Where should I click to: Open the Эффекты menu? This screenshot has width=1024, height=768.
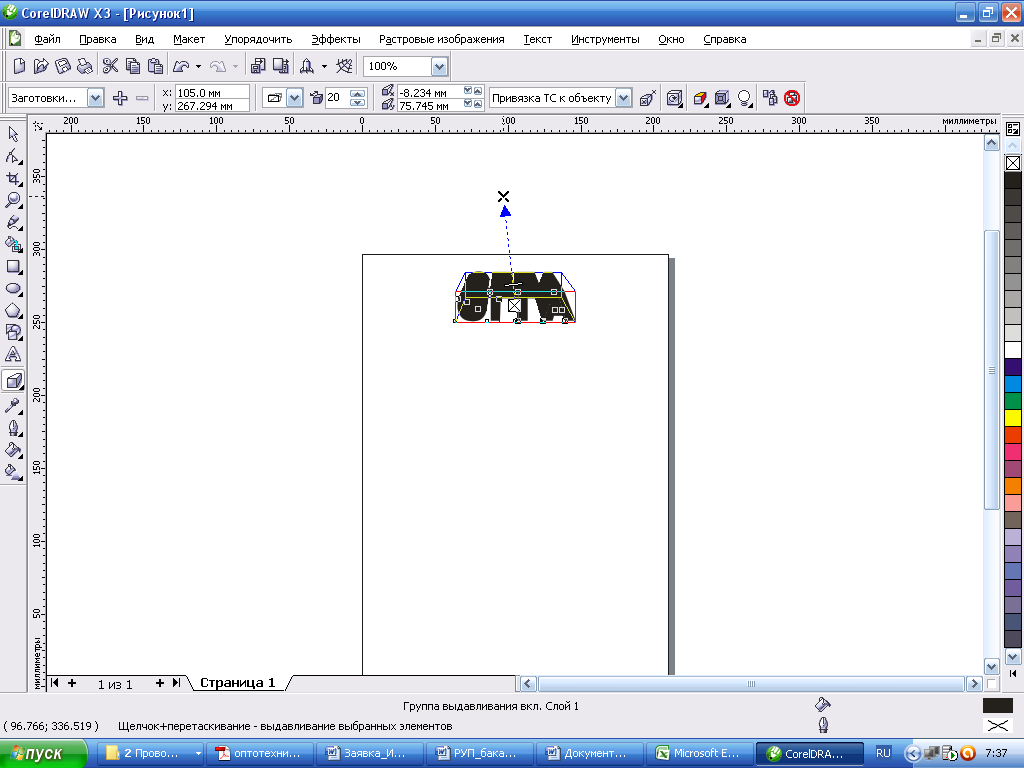(336, 39)
